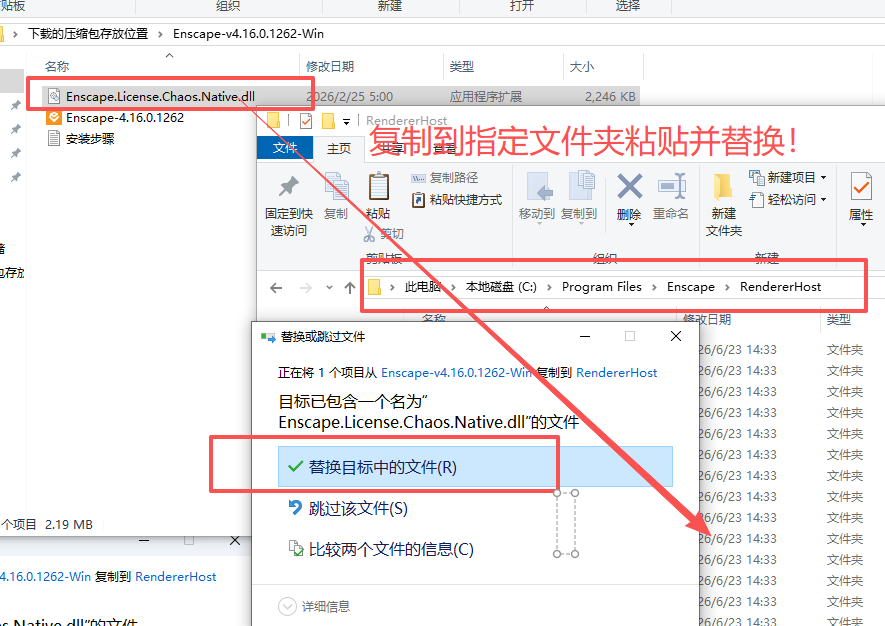Click the Enscape-4.16.0.1262 installer icon
The width and height of the screenshot is (885, 626).
(x=54, y=117)
